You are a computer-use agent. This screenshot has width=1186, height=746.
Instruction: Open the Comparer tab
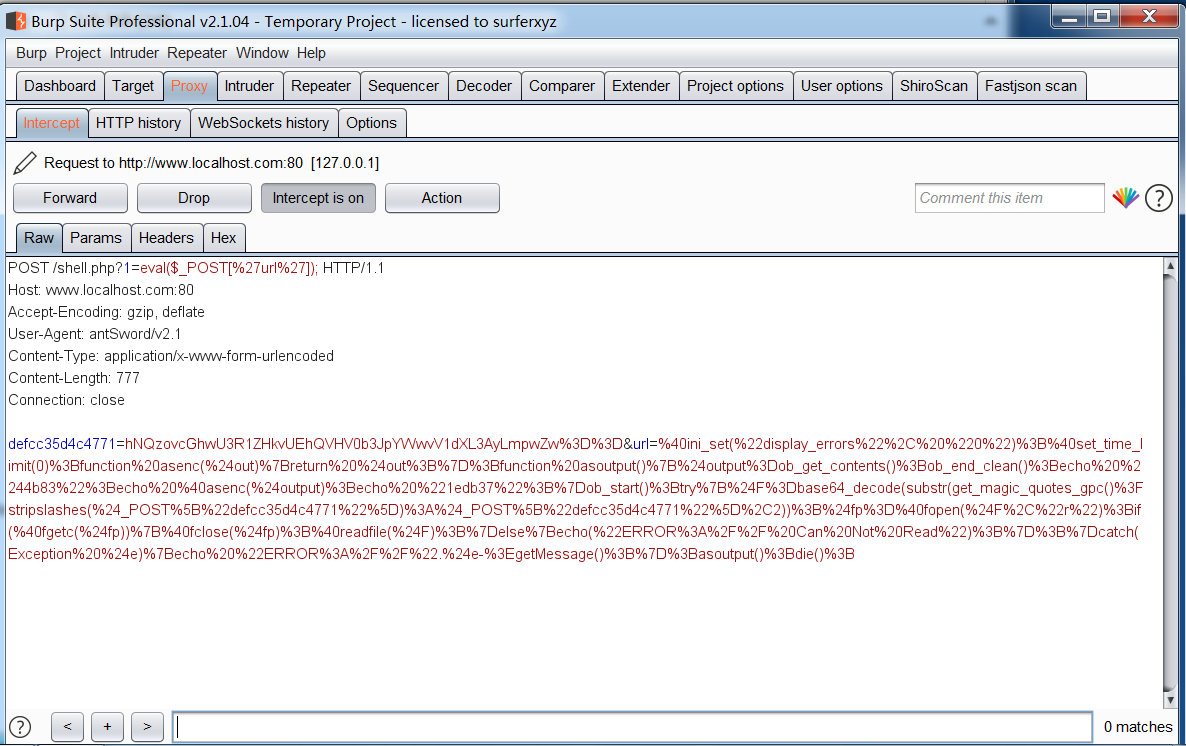[x=562, y=86]
